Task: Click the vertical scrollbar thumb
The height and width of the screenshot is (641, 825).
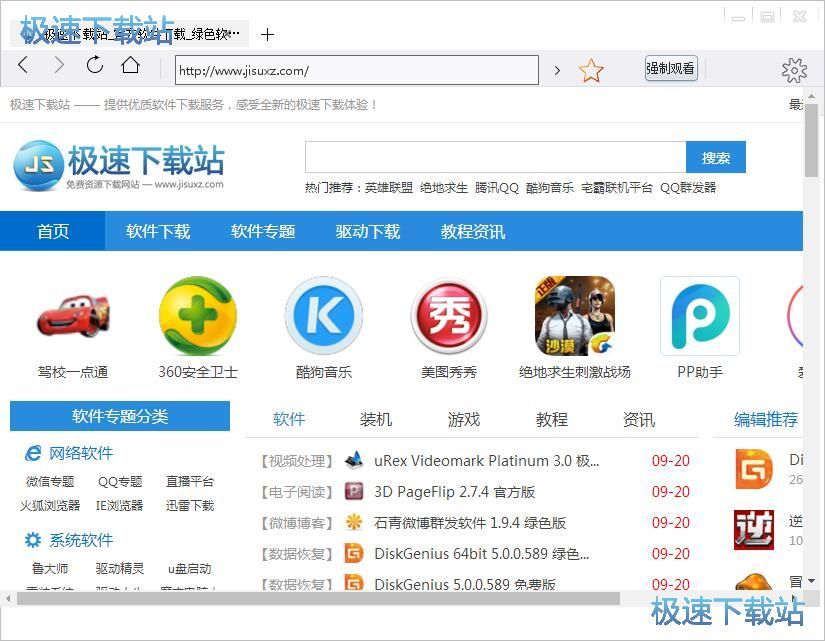Action: click(x=811, y=141)
